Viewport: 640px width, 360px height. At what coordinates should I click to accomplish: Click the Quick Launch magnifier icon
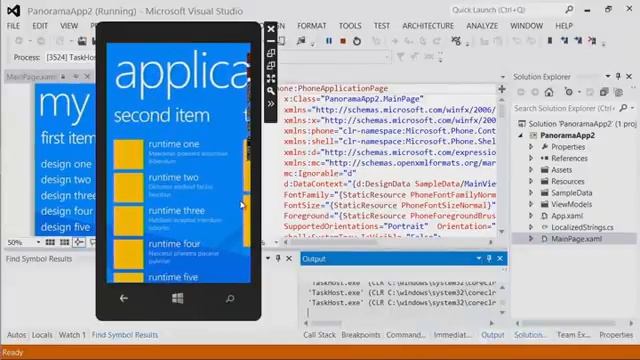pos(569,9)
